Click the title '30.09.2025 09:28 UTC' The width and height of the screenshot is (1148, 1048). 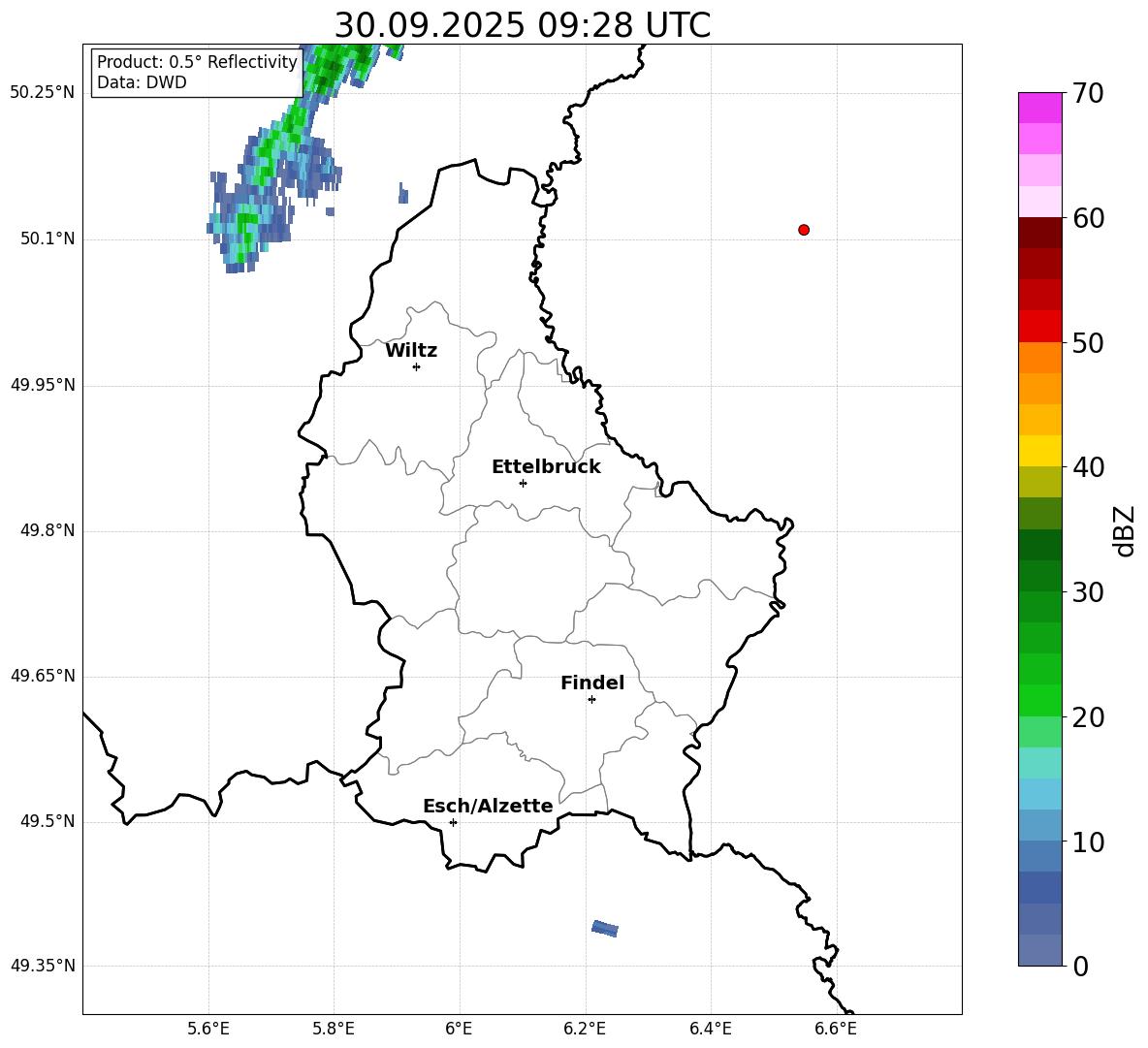click(x=523, y=25)
